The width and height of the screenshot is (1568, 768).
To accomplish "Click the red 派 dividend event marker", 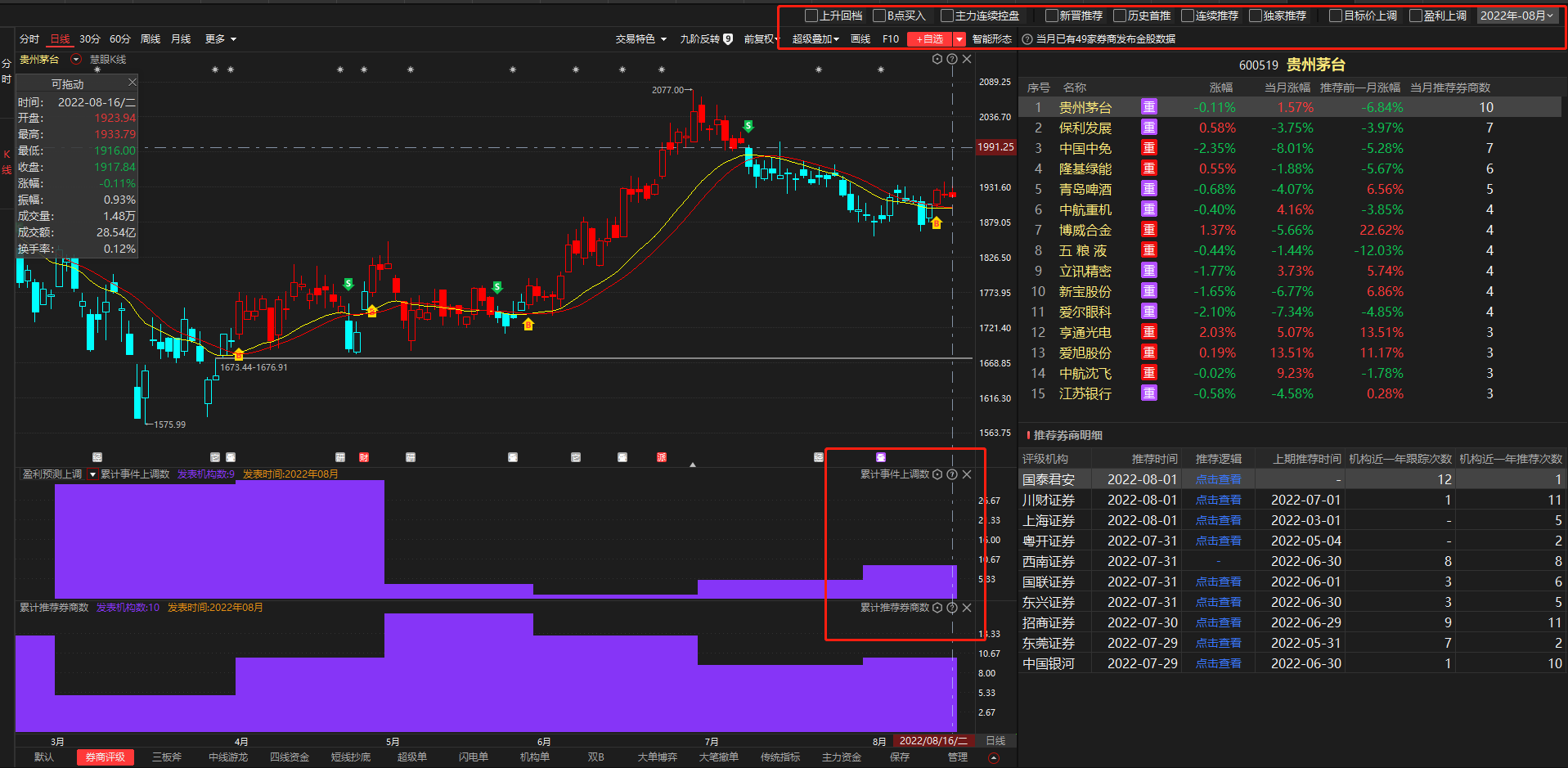I will pos(662,457).
